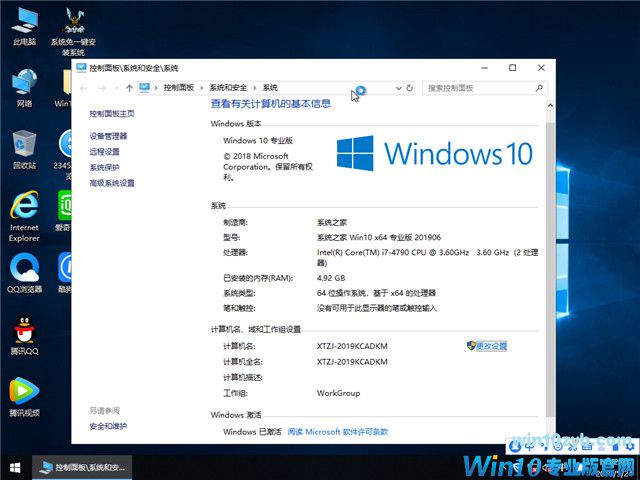Focus the 搜索控制面板 search field
Screen dimensions: 640x480
click(484, 88)
